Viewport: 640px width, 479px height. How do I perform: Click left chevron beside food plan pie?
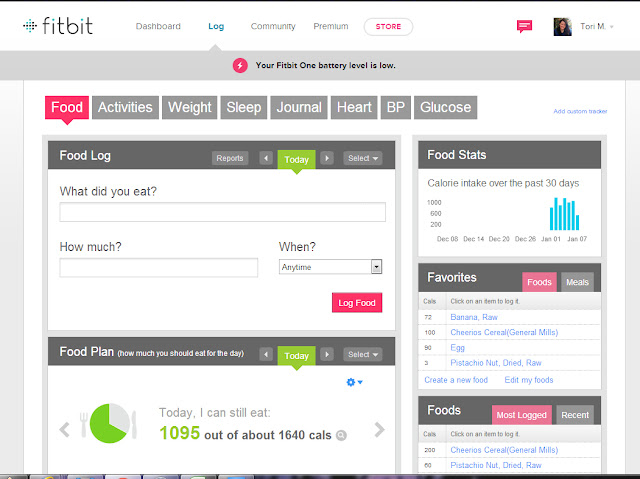point(64,429)
